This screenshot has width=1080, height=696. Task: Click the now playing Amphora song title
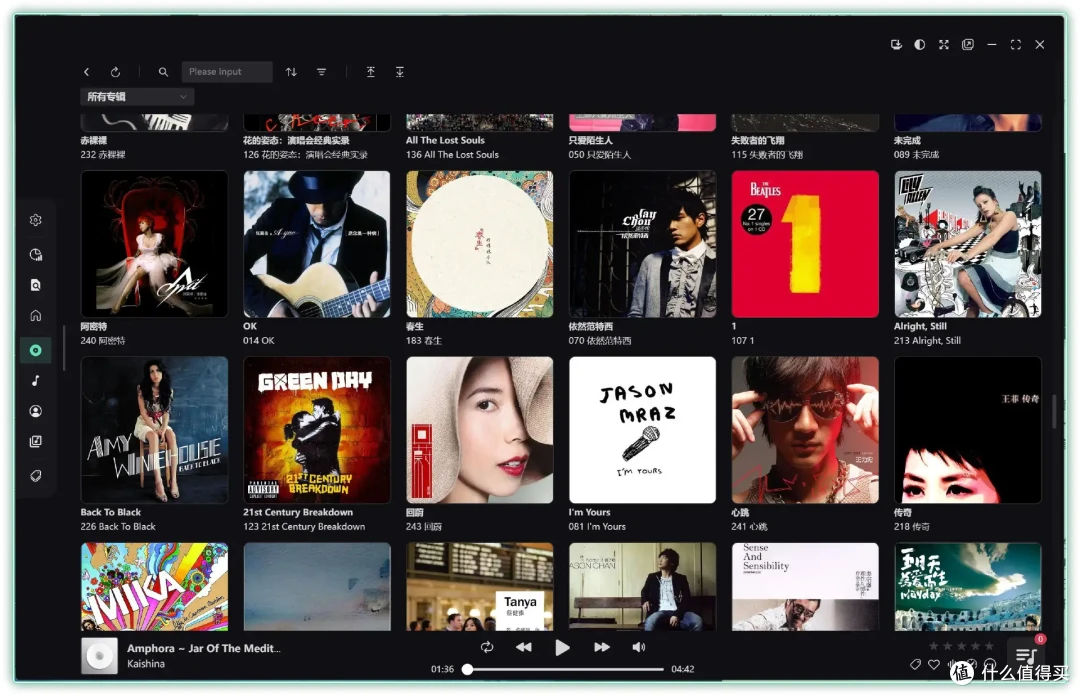coord(203,648)
